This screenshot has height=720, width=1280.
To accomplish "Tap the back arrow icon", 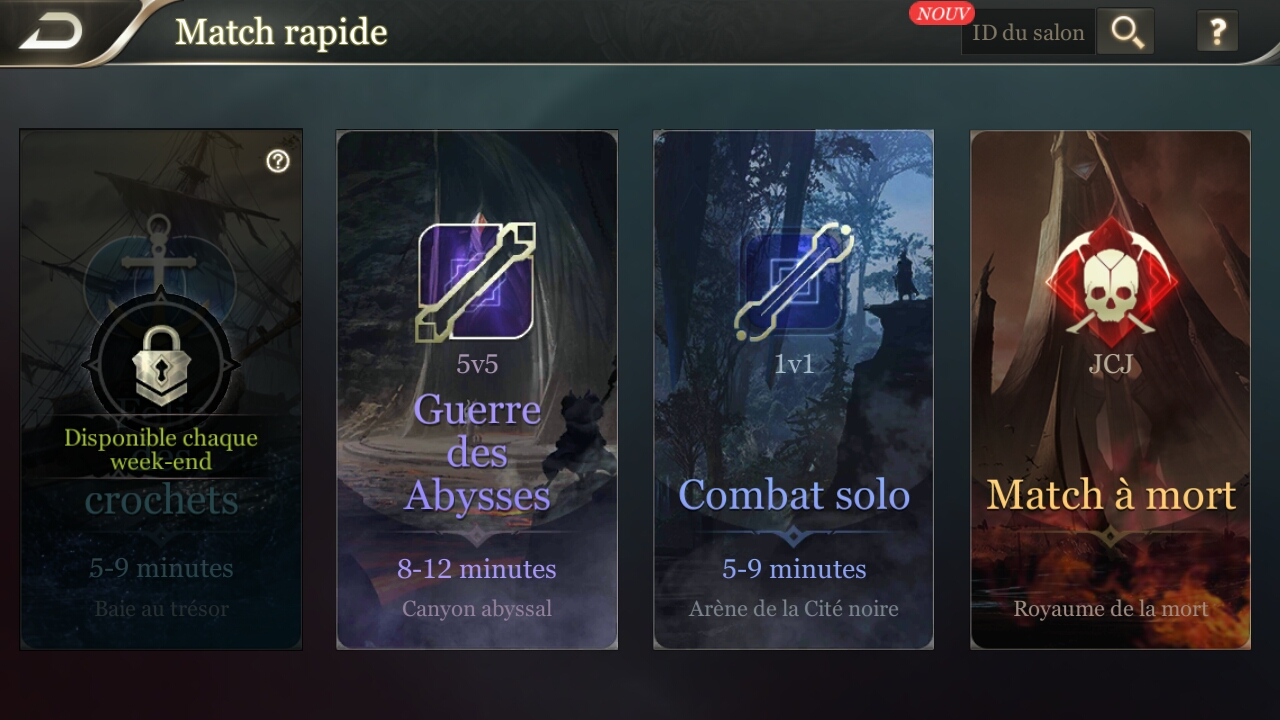I will (x=51, y=31).
